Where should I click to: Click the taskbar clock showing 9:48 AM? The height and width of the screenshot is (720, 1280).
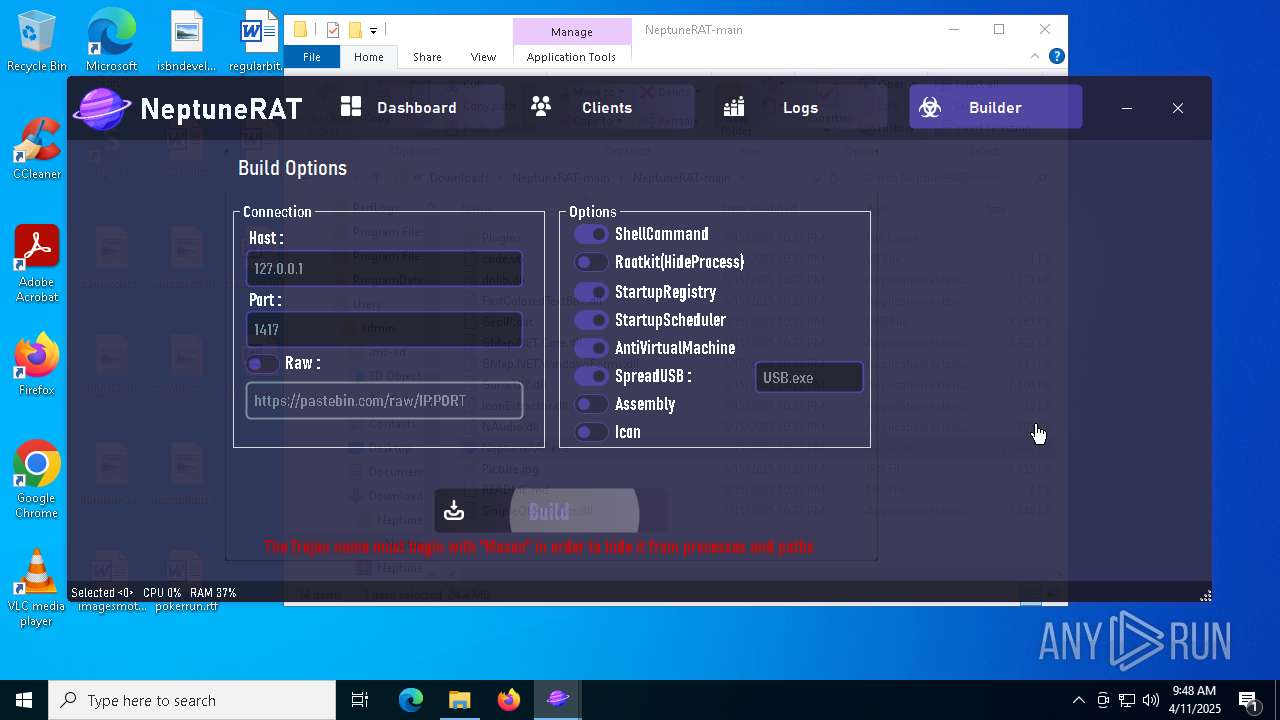coord(1195,700)
